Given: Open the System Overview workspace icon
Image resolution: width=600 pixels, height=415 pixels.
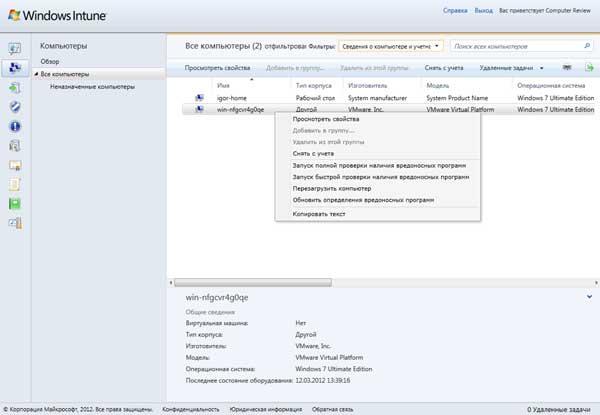Looking at the screenshot, I should (15, 49).
